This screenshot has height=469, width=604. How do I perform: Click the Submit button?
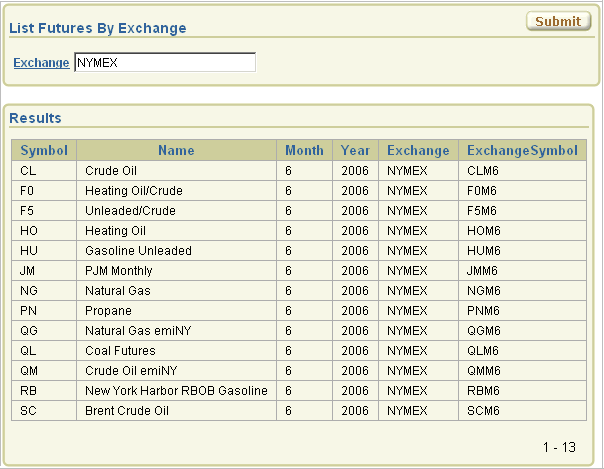point(558,21)
